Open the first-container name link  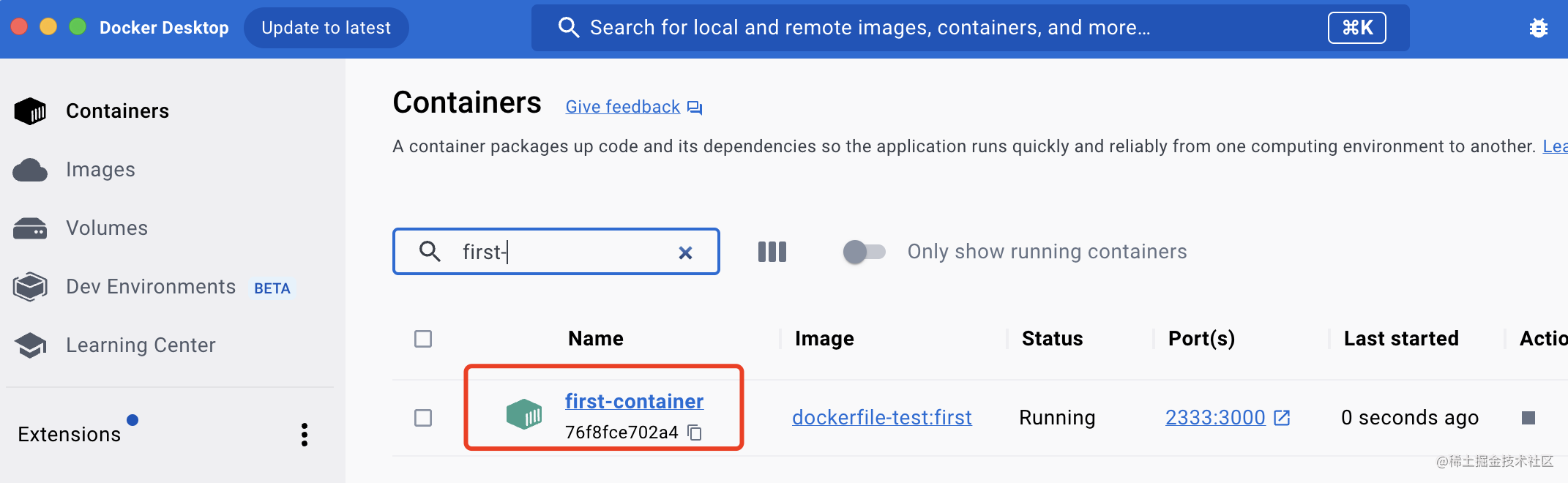click(x=634, y=401)
